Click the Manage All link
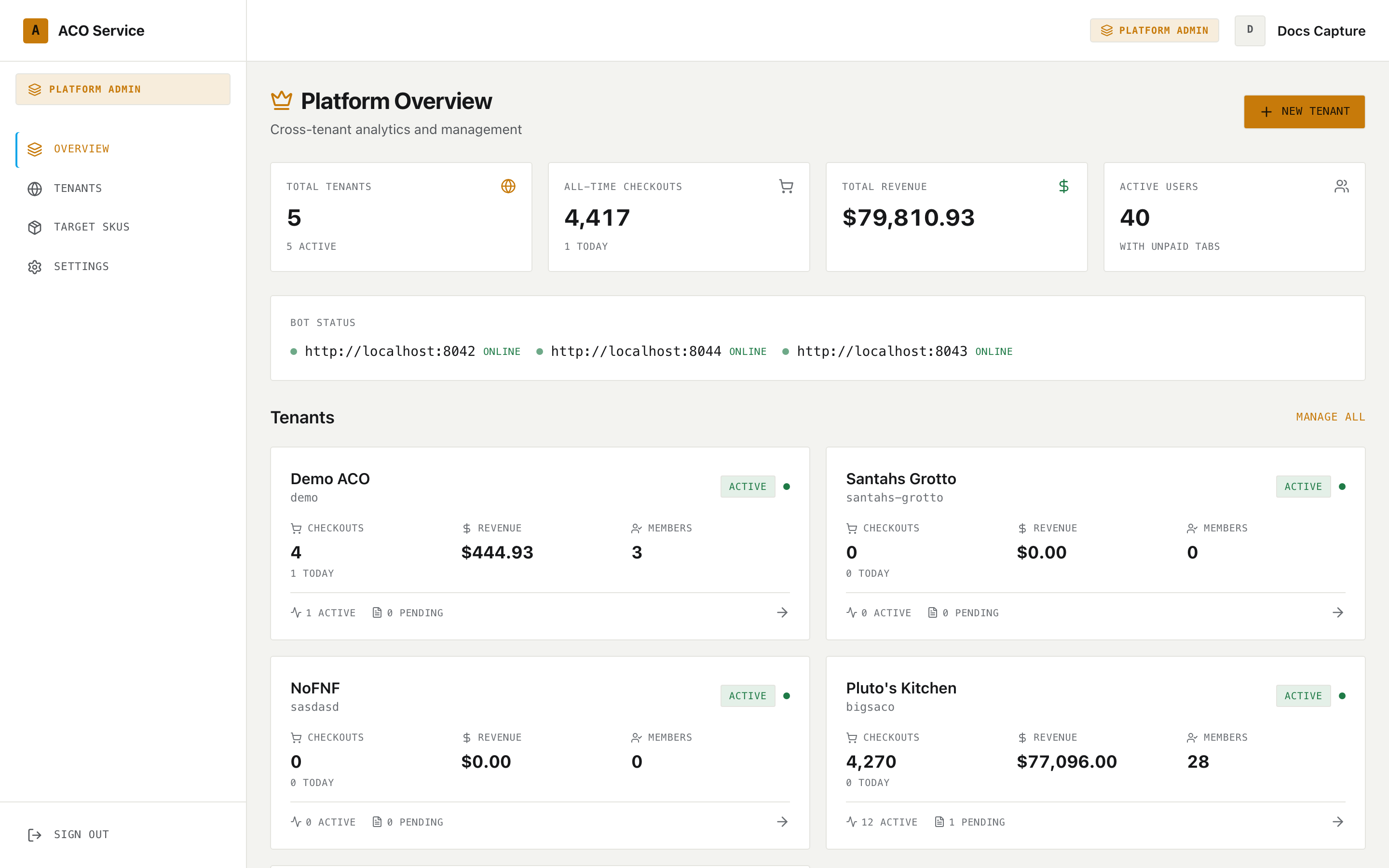This screenshot has height=868, width=1389. [x=1330, y=417]
